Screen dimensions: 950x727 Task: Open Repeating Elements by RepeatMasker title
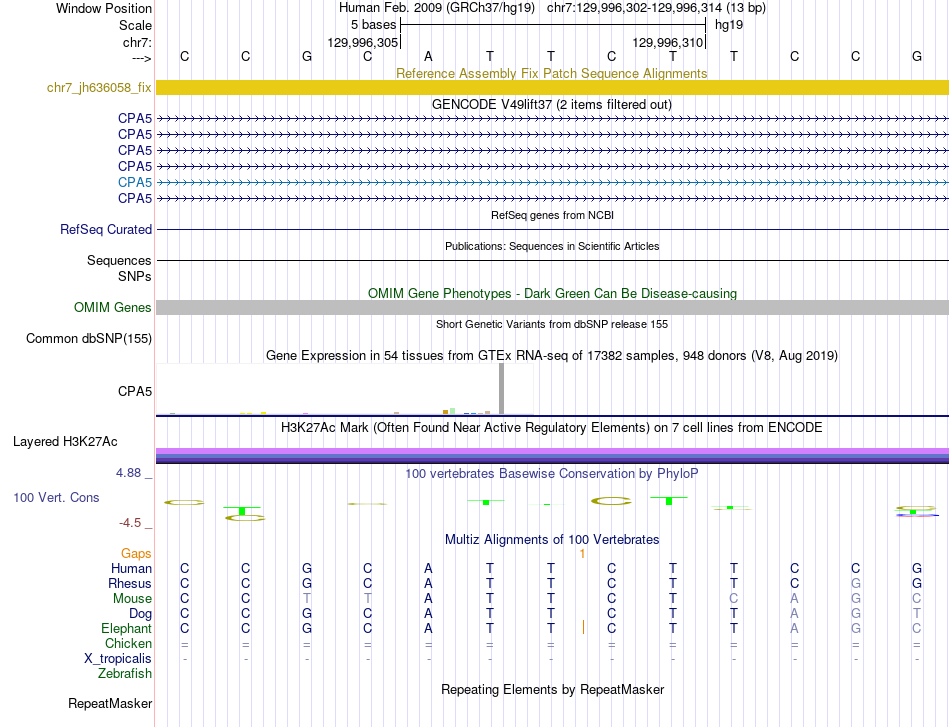[x=553, y=689]
